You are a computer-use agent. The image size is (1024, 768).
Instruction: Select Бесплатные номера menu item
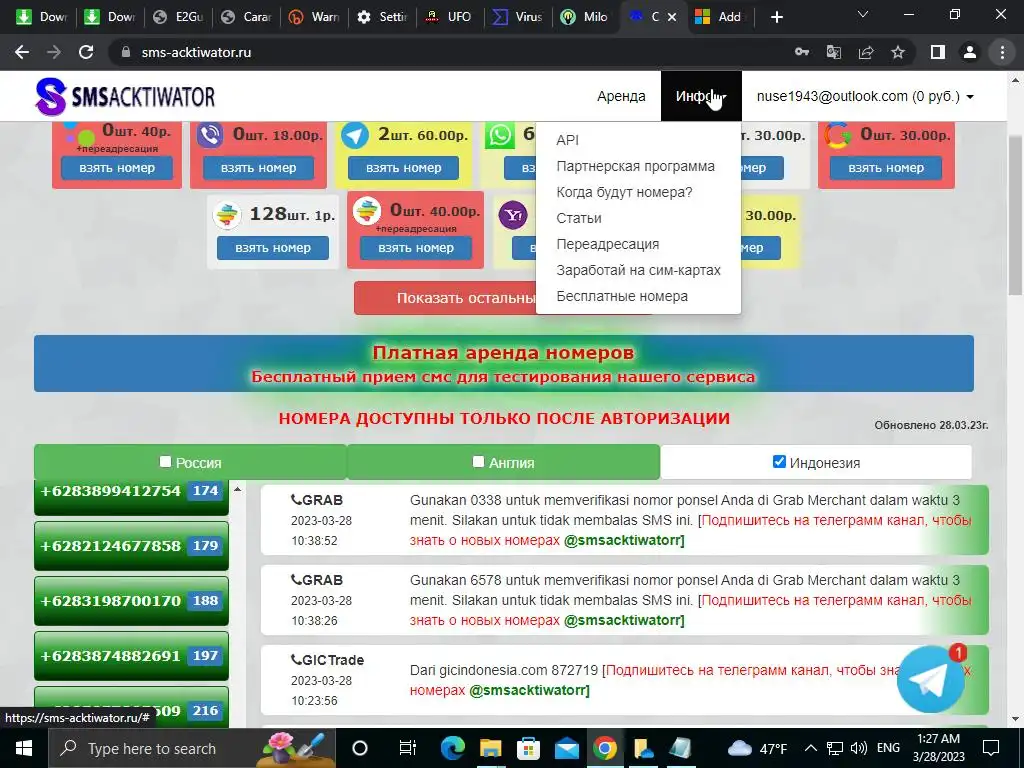point(622,296)
